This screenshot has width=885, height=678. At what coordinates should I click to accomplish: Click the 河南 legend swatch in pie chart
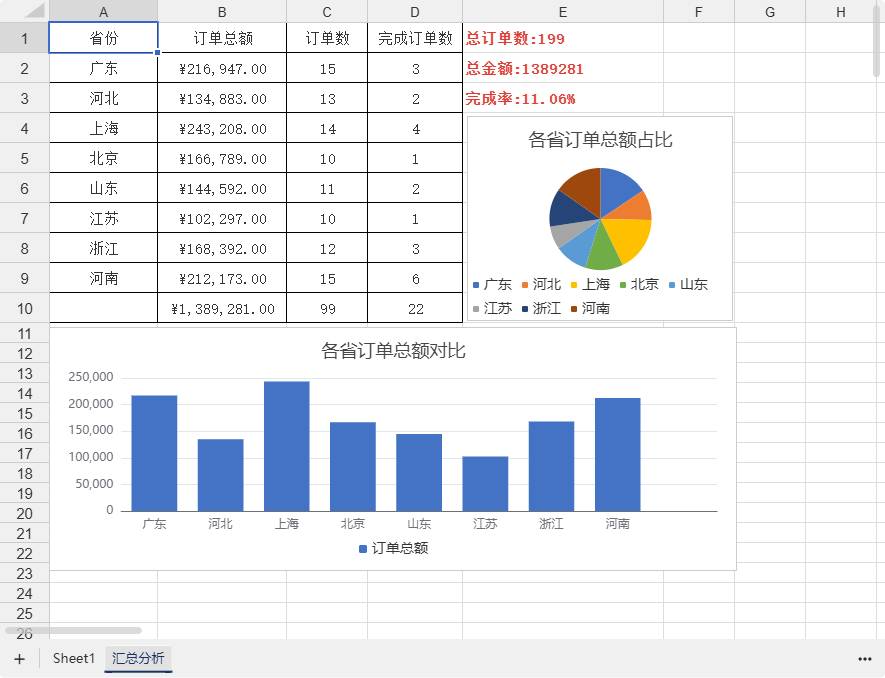(x=574, y=309)
